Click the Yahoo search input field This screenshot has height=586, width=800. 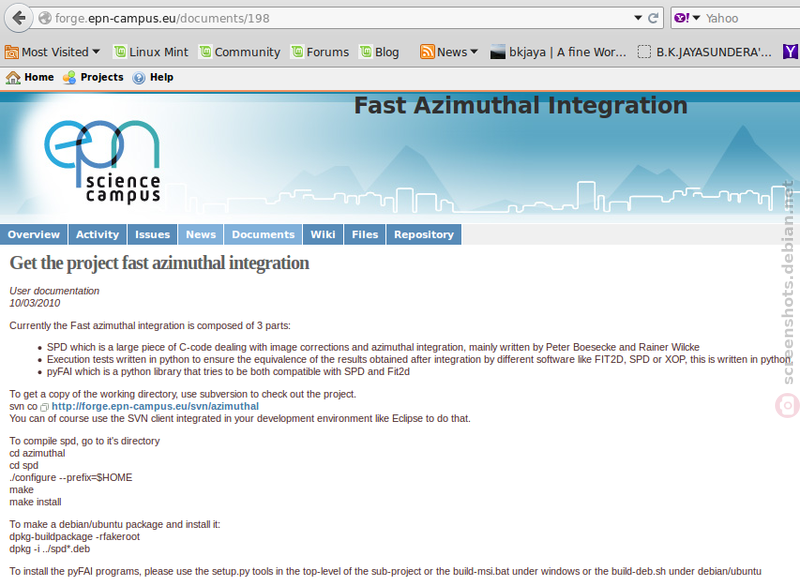pyautogui.click(x=751, y=18)
